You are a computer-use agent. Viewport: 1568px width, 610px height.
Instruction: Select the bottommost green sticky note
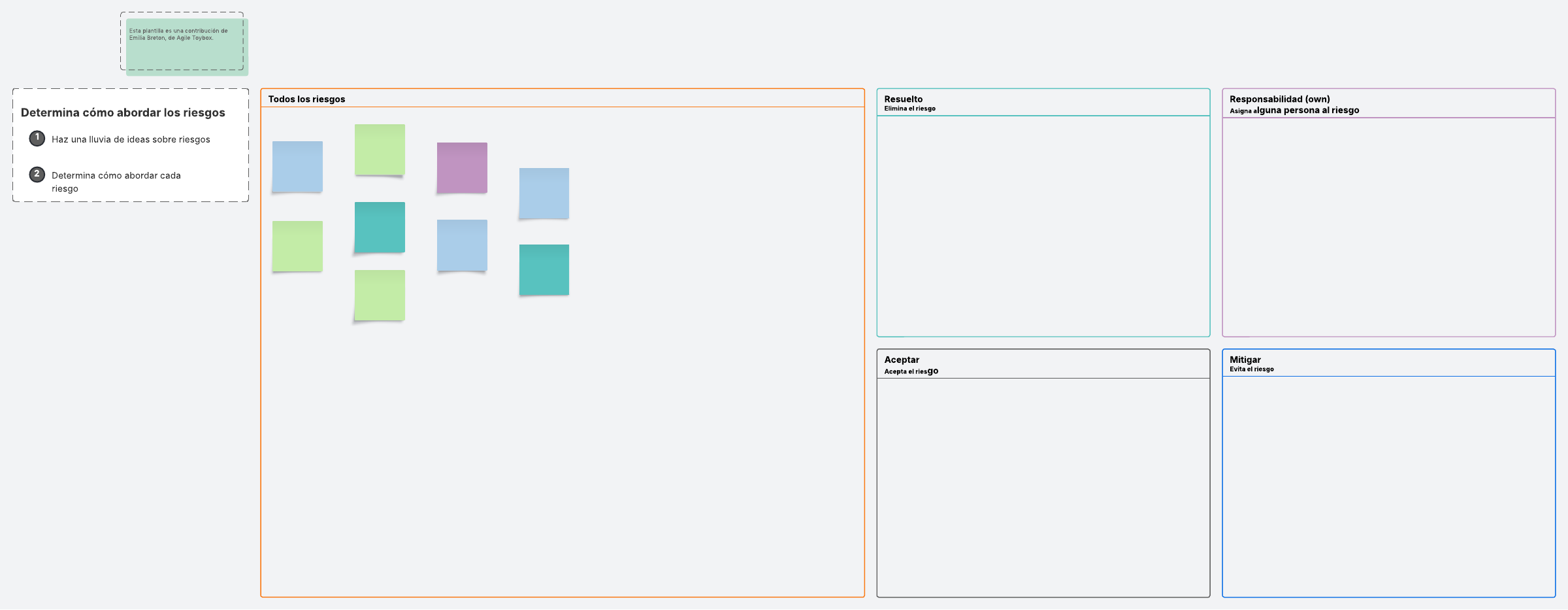[x=380, y=296]
